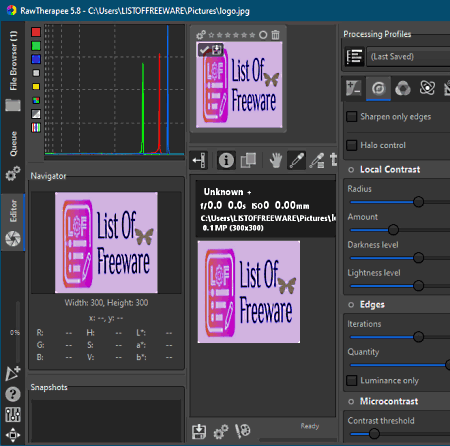This screenshot has width=450, height=446.
Task: Open external editor send icon
Action: coord(13,373)
